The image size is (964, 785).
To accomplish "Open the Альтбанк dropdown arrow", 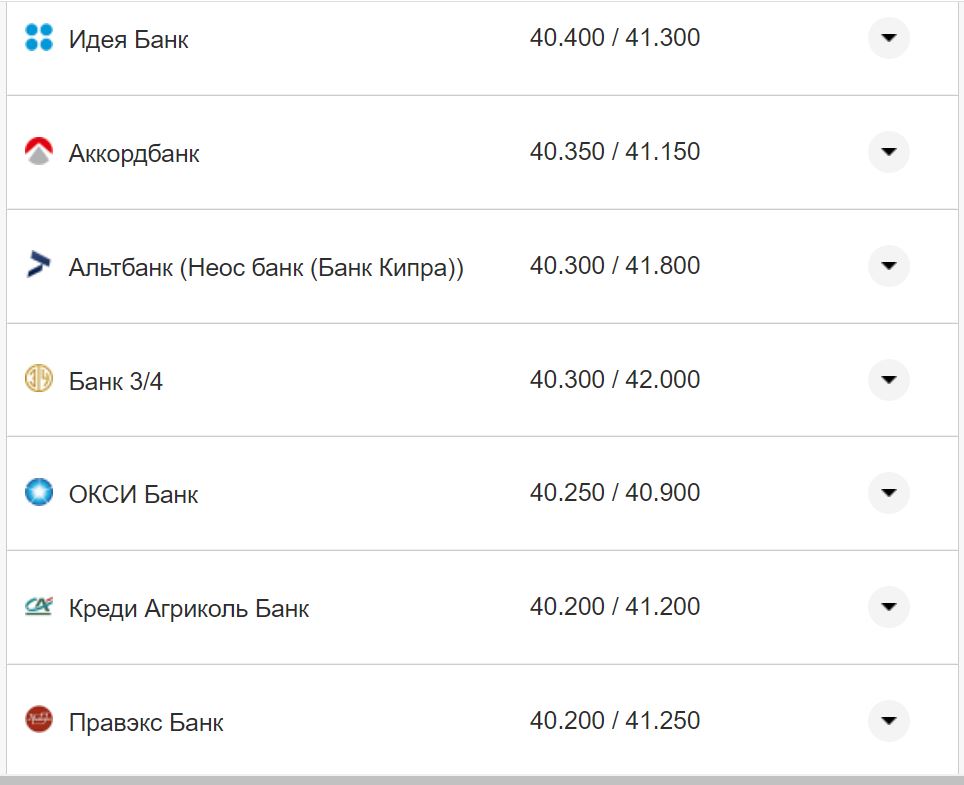I will click(x=888, y=266).
